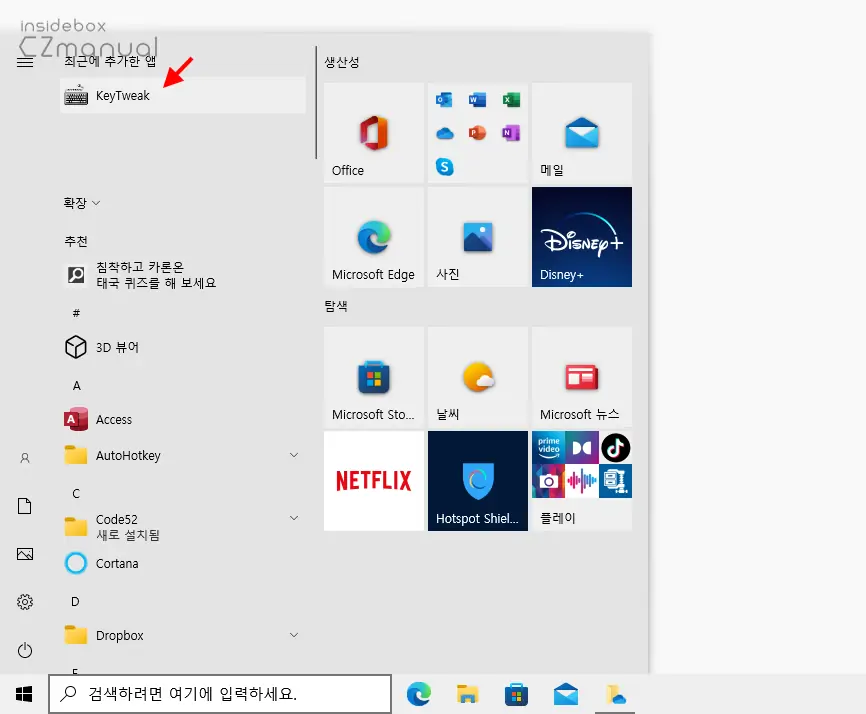Open the Microsoft Store taskbar icon

coord(515,693)
